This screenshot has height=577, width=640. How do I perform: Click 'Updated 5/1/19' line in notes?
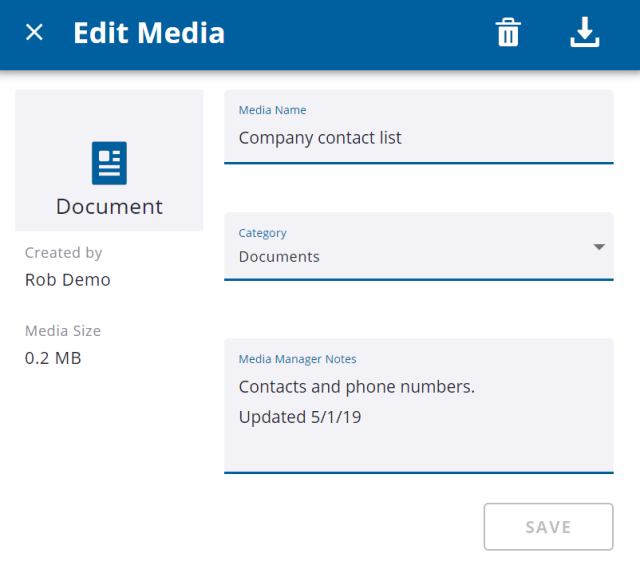click(x=300, y=417)
